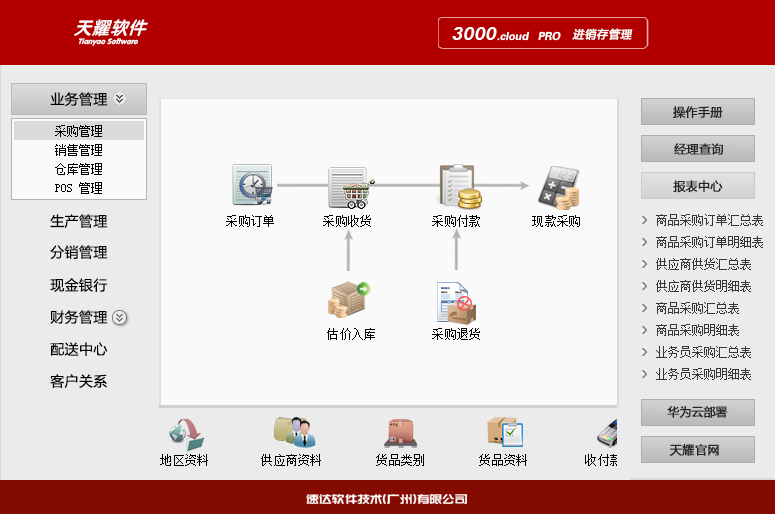Open 生产管理 in the left sidebar
Screen dimensions: 775x514
79,221
